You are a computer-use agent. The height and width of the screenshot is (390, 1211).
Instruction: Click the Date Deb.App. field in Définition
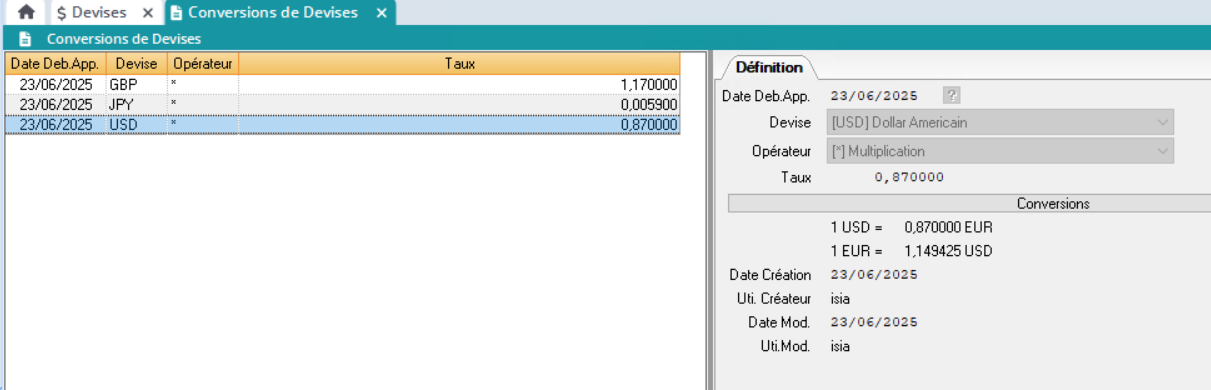(x=874, y=95)
